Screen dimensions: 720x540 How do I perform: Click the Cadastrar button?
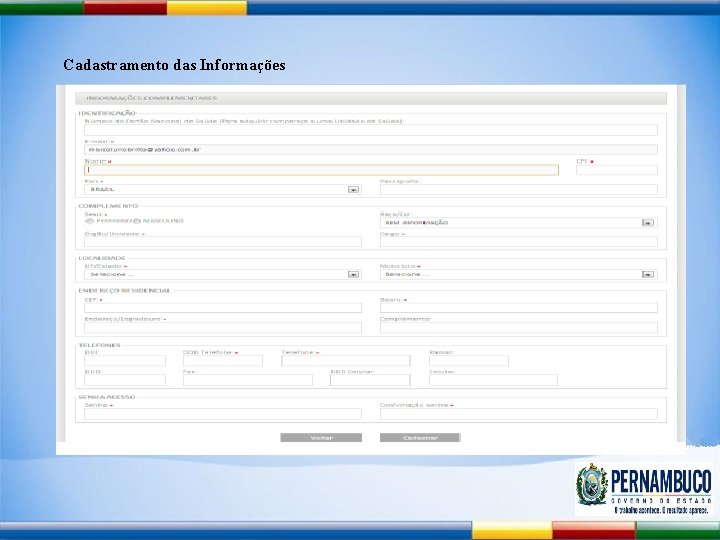(x=420, y=438)
